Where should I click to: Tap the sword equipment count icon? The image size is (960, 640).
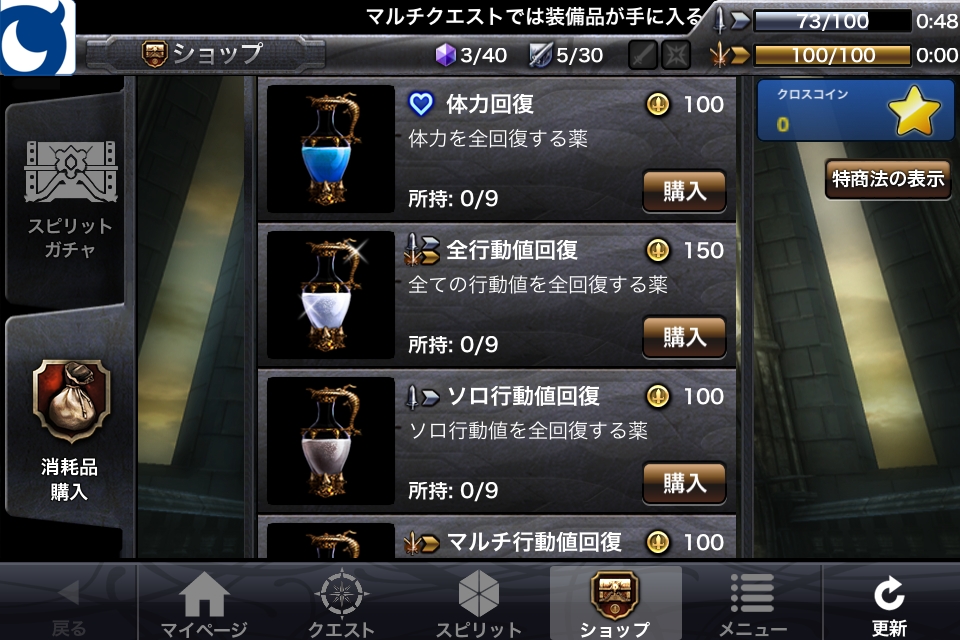(541, 55)
